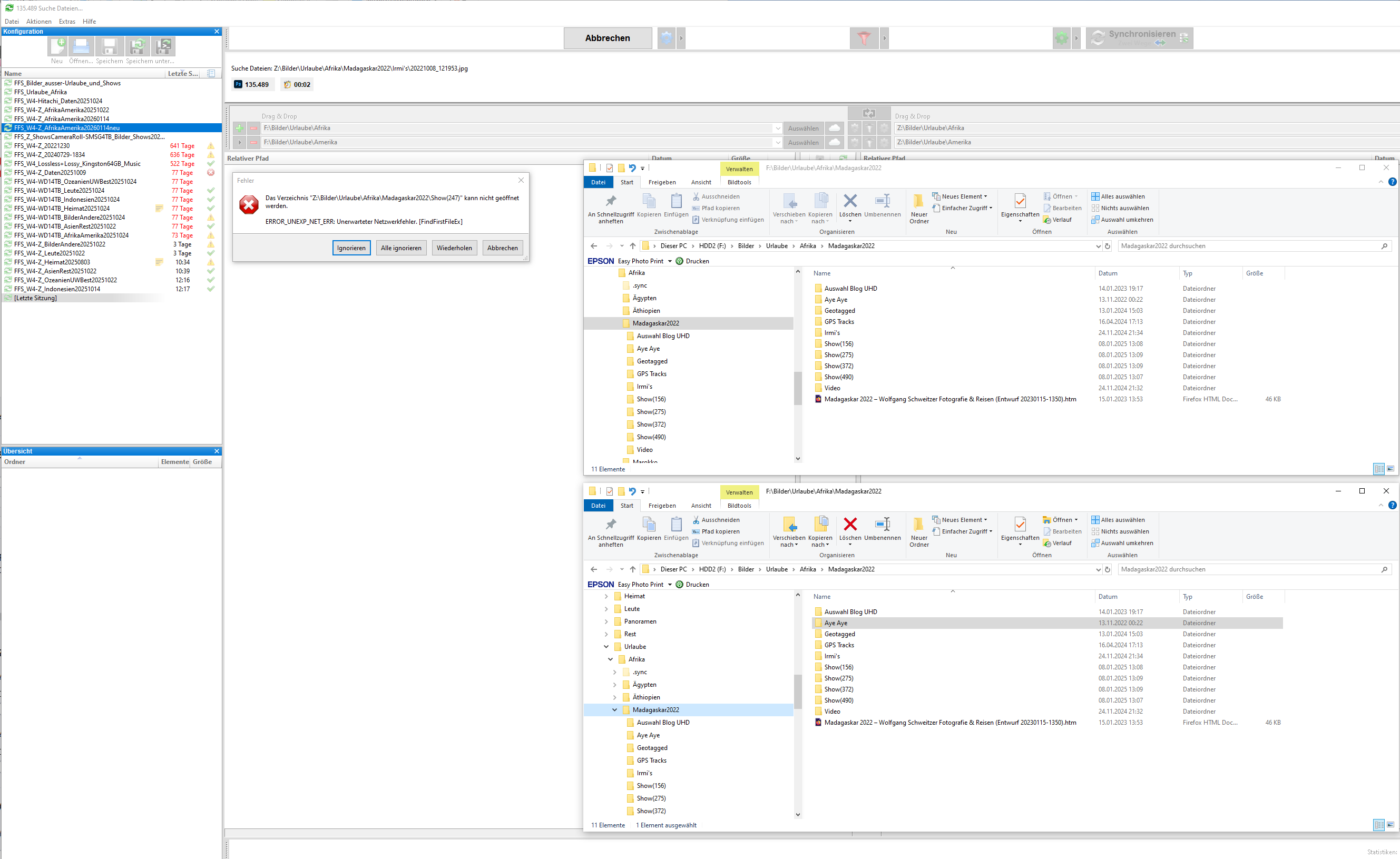
Task: Click cloud icon for the Afrika folder
Action: coord(834,129)
